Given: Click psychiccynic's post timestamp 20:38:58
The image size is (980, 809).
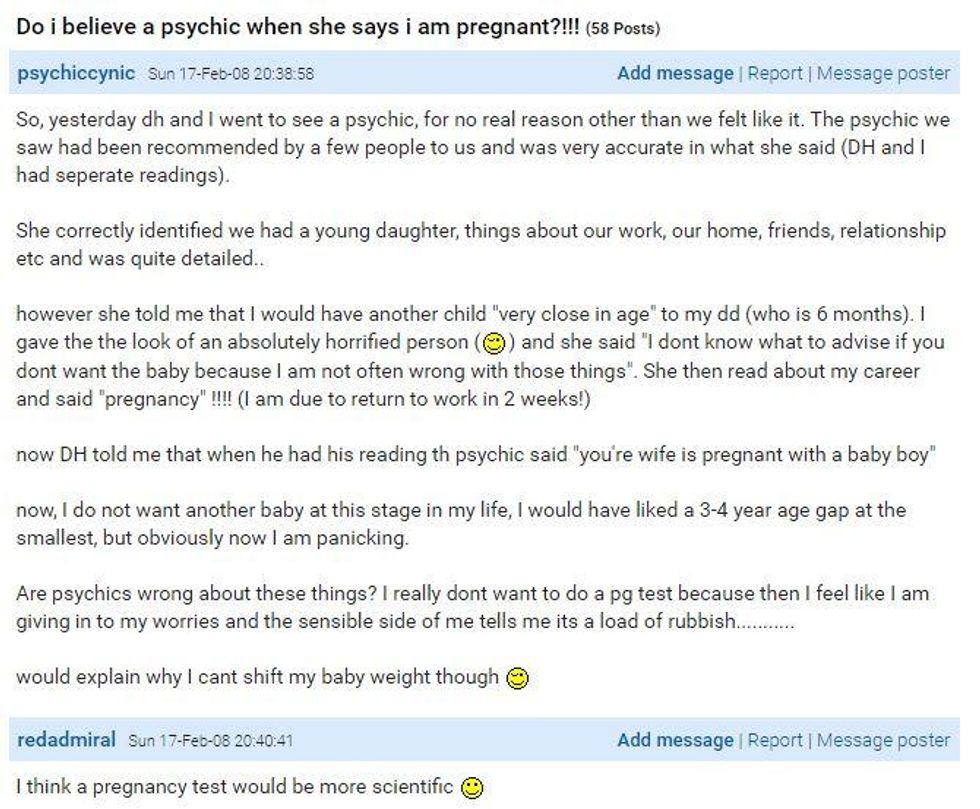Looking at the screenshot, I should coord(231,74).
